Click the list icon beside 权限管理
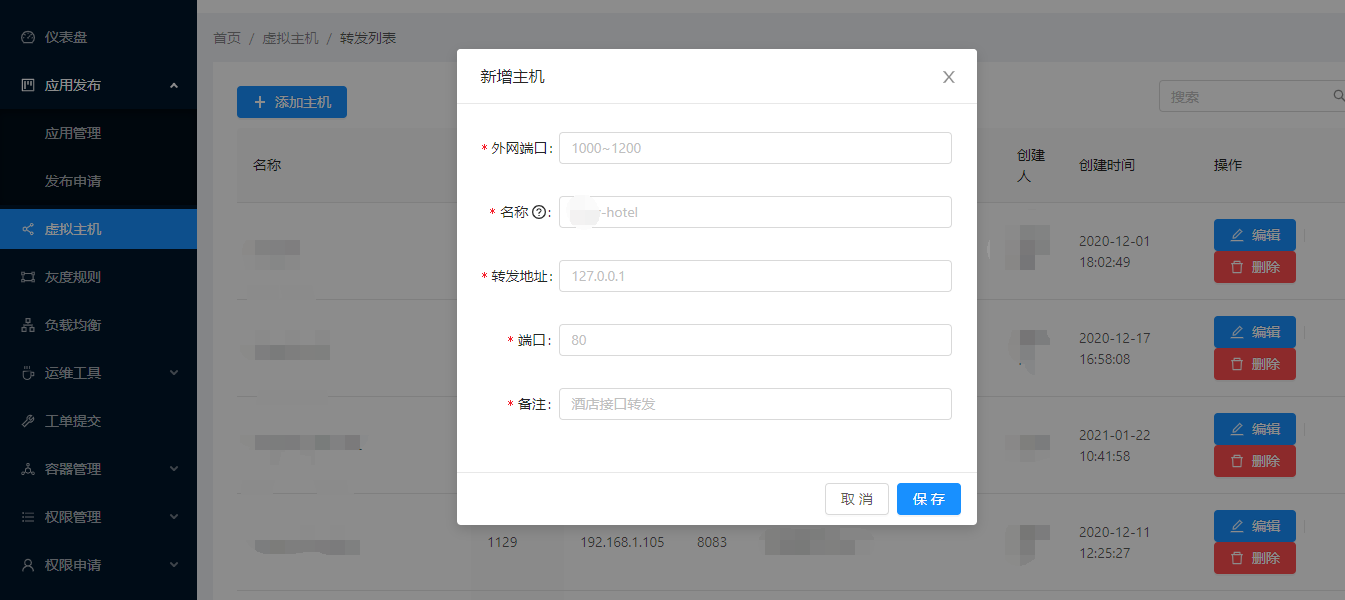Image resolution: width=1345 pixels, height=600 pixels. coord(28,517)
